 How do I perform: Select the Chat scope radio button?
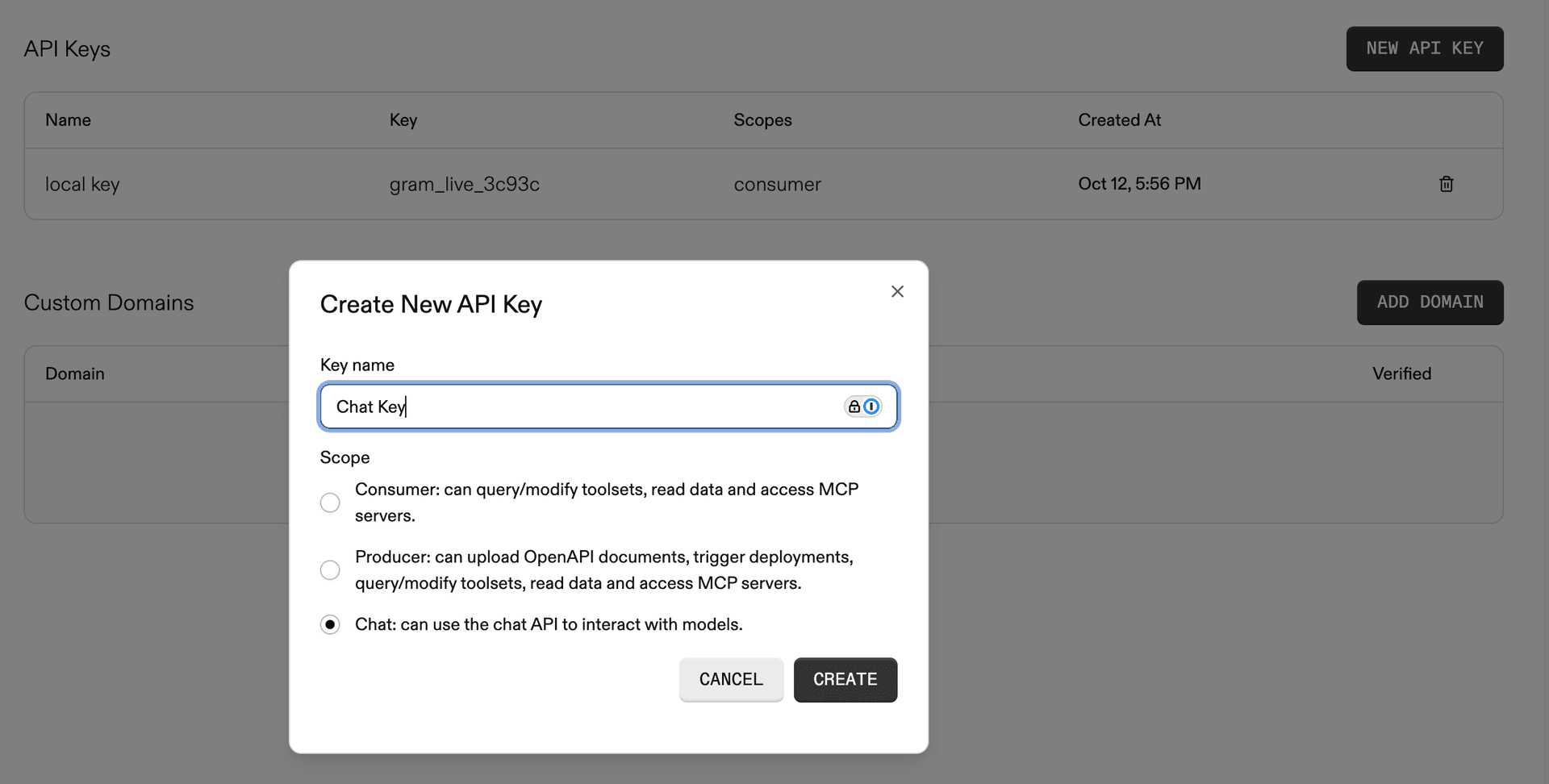pyautogui.click(x=330, y=624)
